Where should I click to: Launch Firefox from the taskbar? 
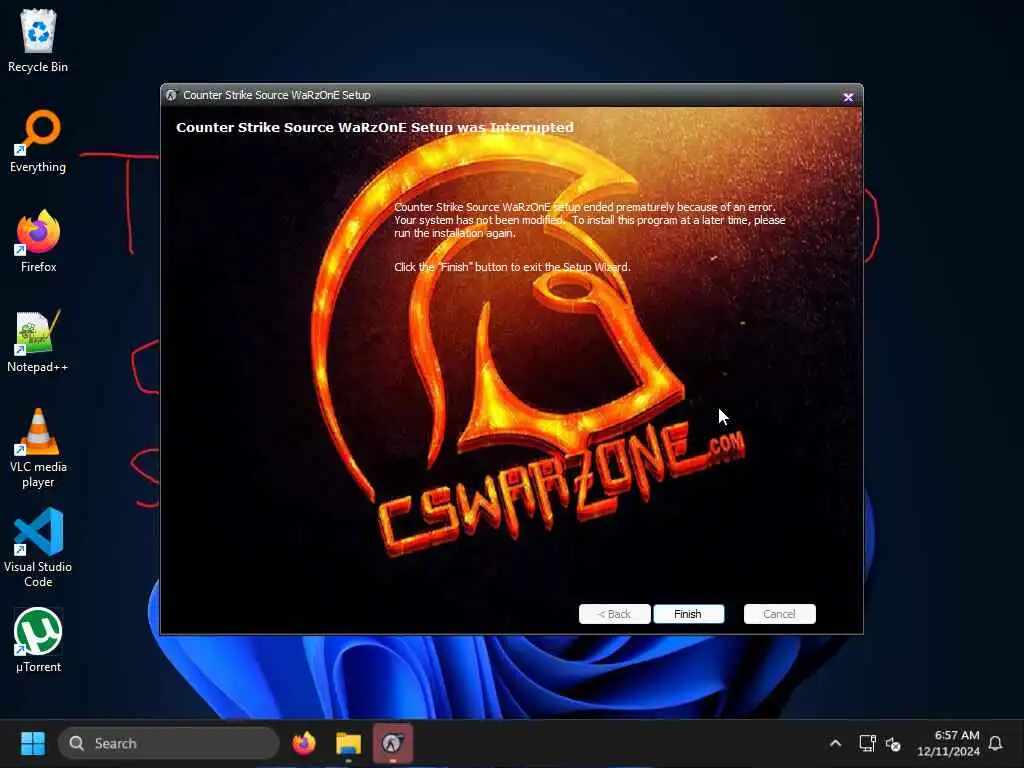304,743
